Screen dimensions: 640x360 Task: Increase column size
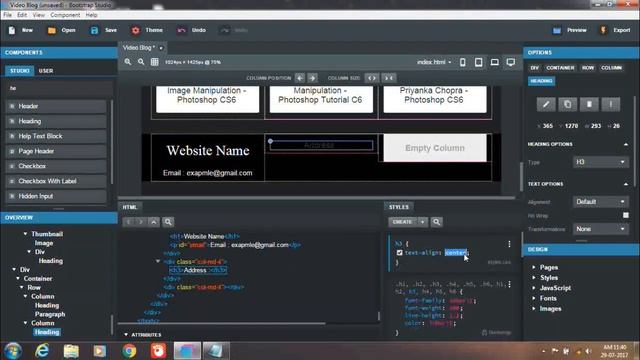tap(371, 78)
